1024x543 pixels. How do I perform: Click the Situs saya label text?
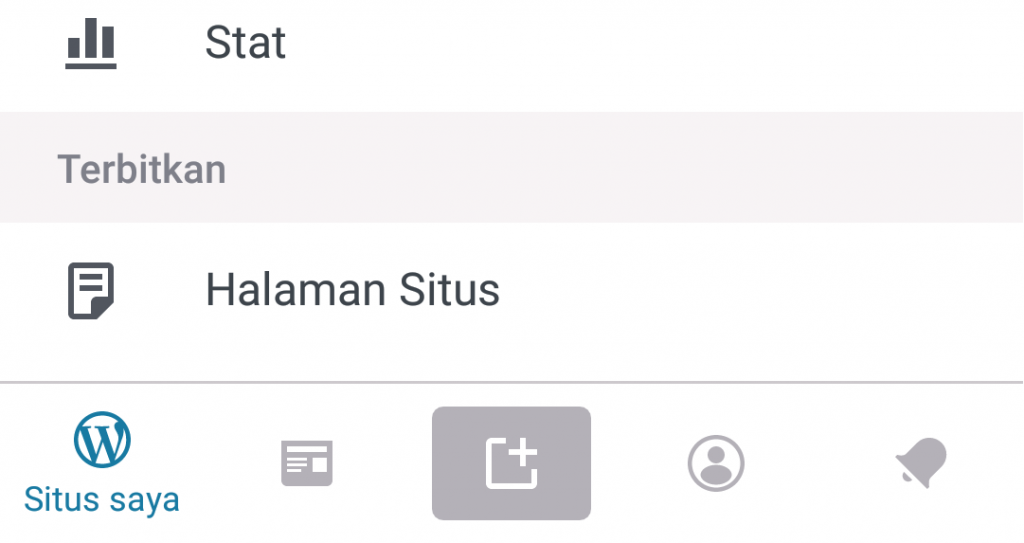102,500
